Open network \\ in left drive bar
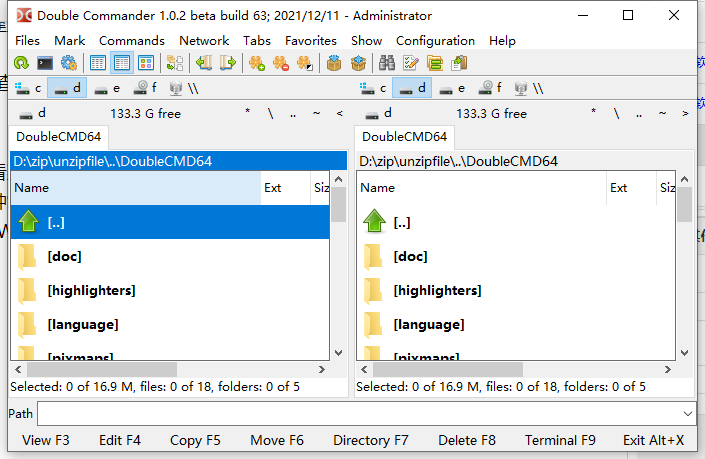The width and height of the screenshot is (705, 459). [x=184, y=88]
